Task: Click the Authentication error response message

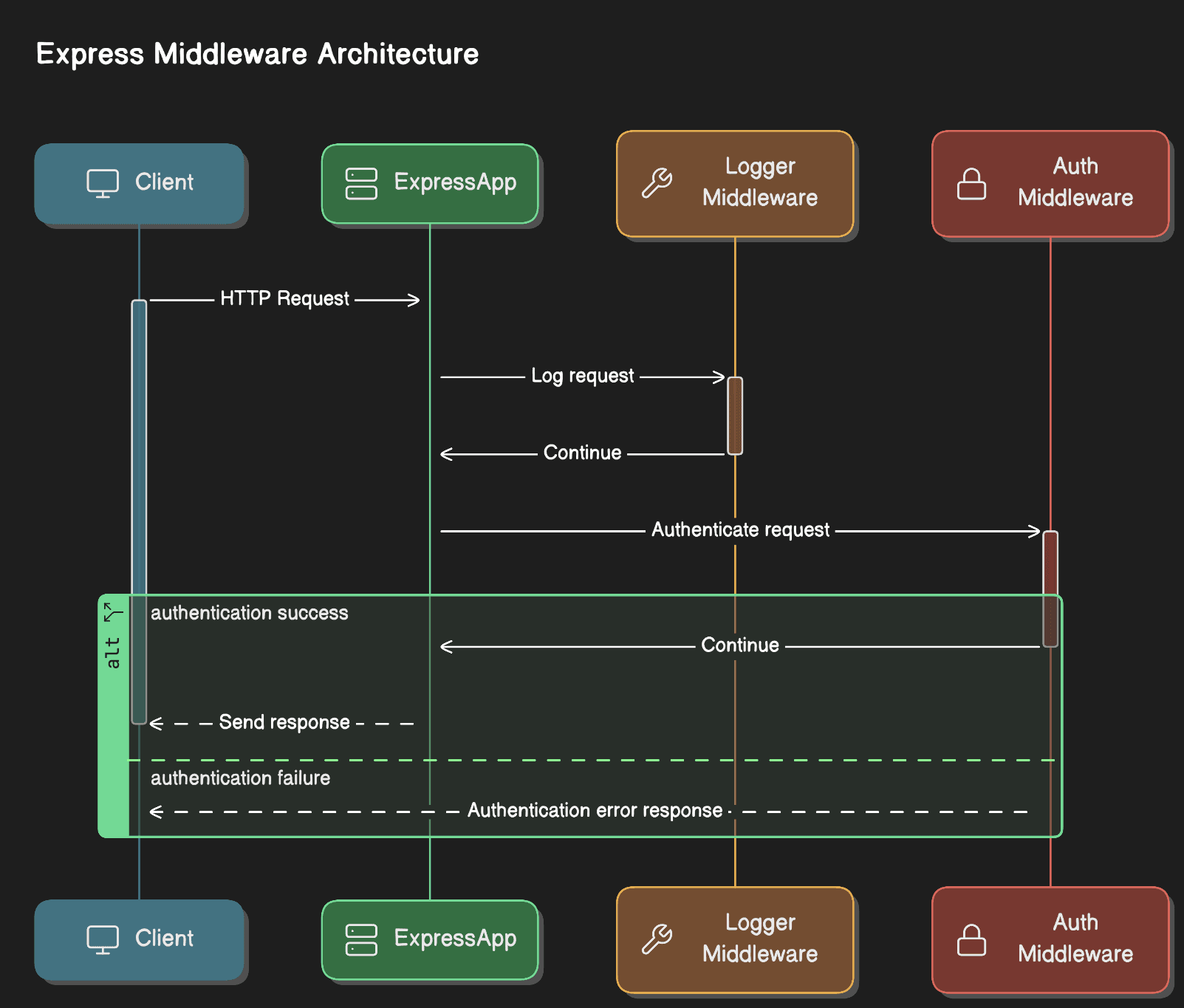Action: (x=593, y=809)
